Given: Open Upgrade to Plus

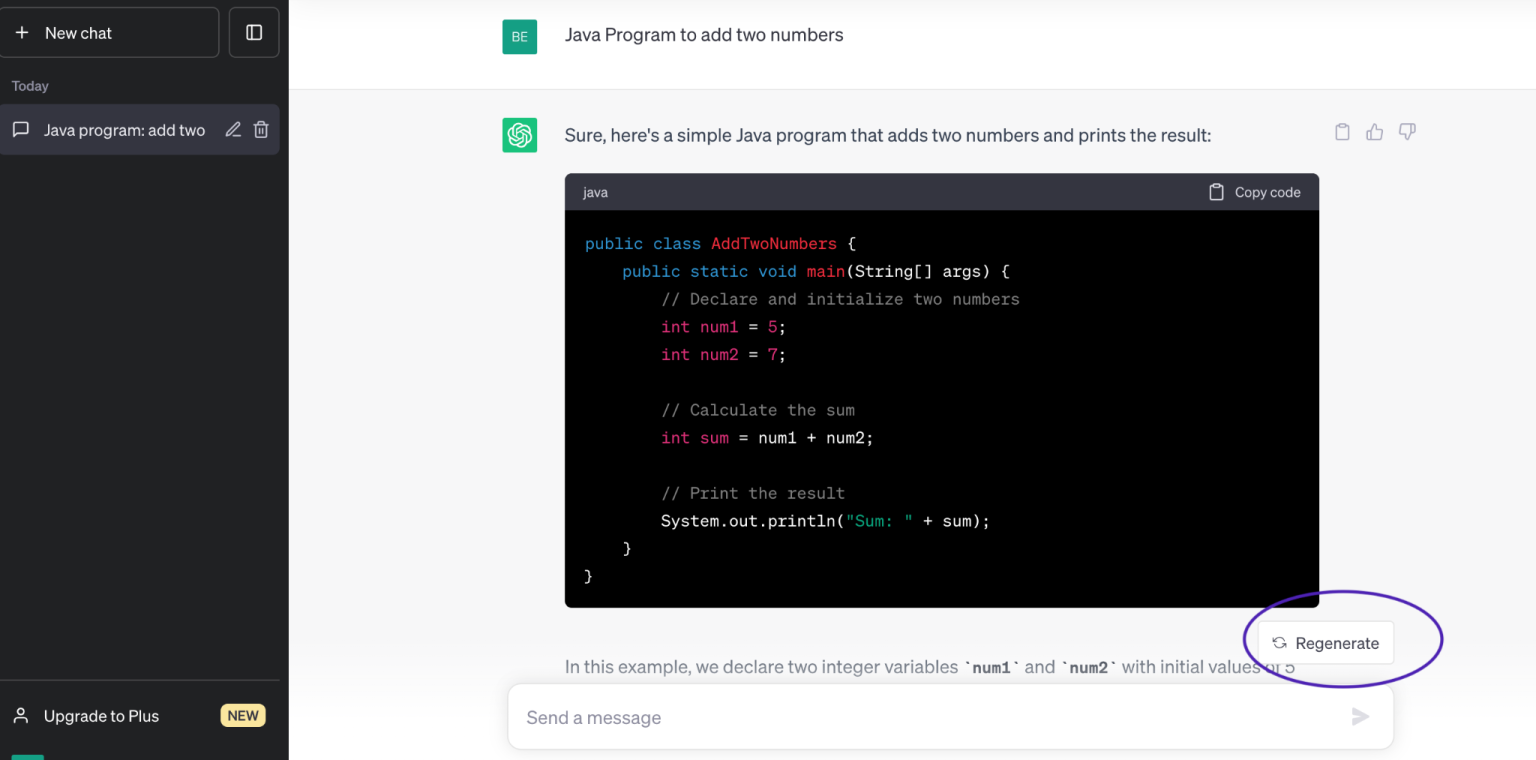Looking at the screenshot, I should [100, 715].
